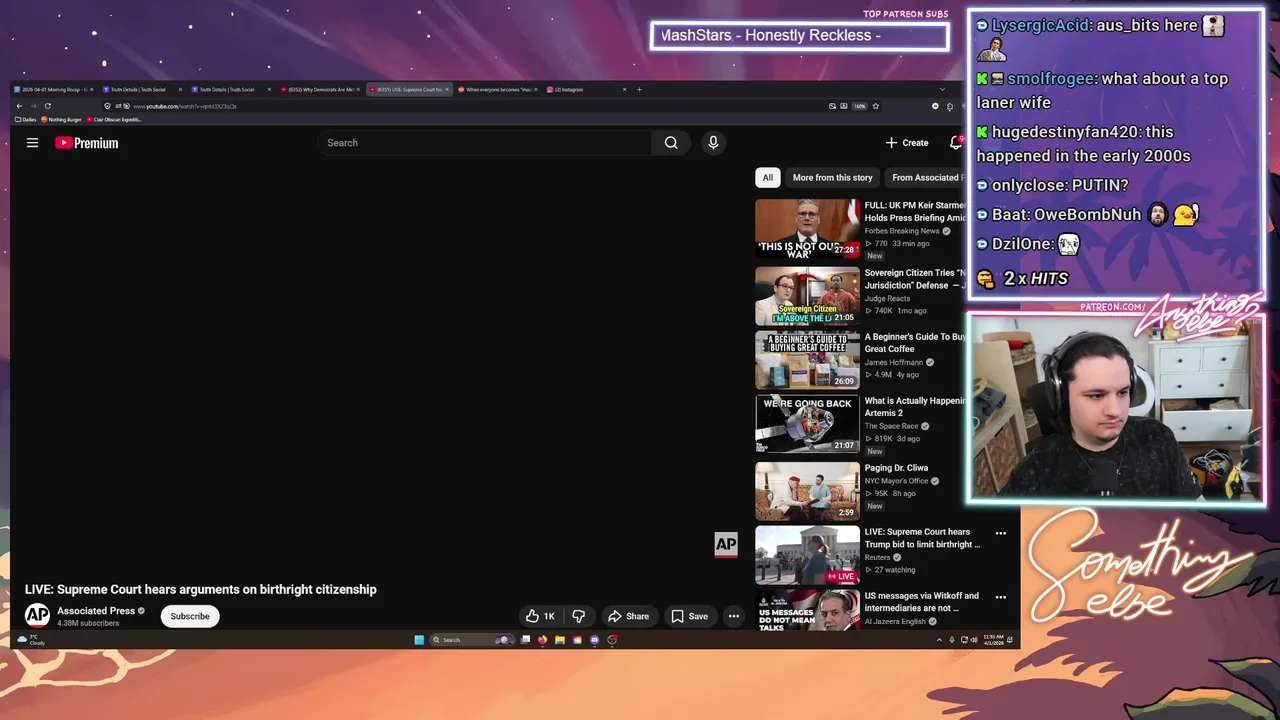Dislike the video with thumbs down
This screenshot has height=720, width=1280.
578,616
